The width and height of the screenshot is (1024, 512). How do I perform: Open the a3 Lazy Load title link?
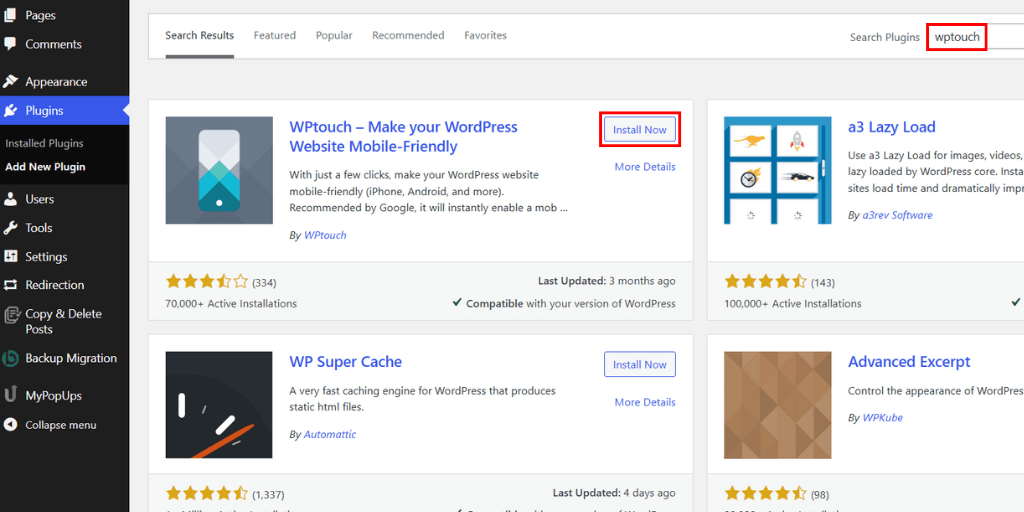point(891,127)
